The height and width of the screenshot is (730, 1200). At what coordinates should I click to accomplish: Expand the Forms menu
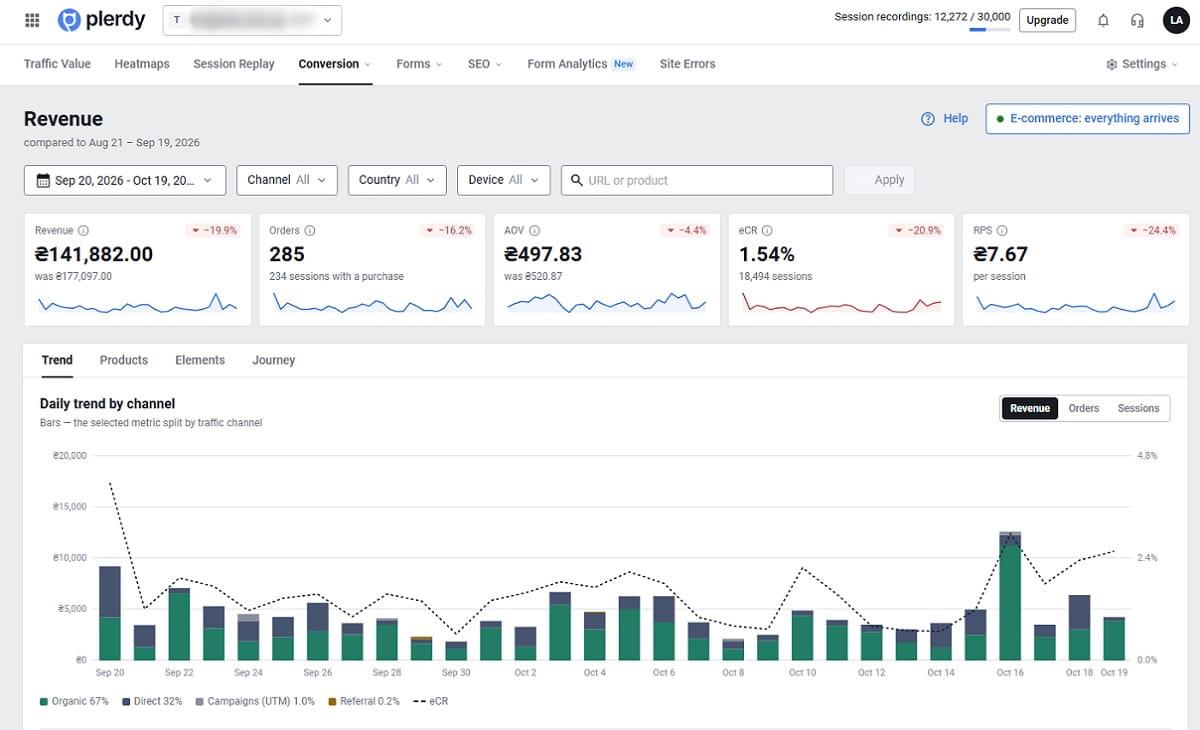pyautogui.click(x=419, y=64)
